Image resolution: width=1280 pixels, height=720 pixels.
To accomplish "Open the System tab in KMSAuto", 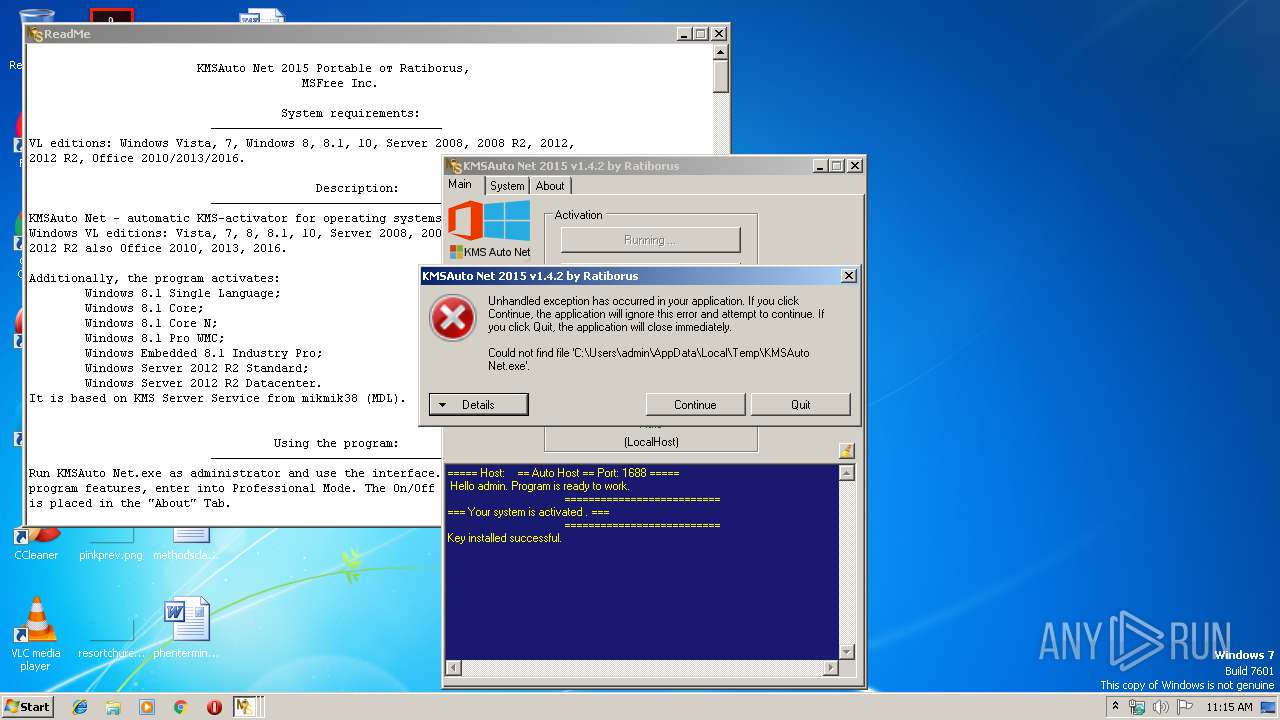I will [507, 186].
